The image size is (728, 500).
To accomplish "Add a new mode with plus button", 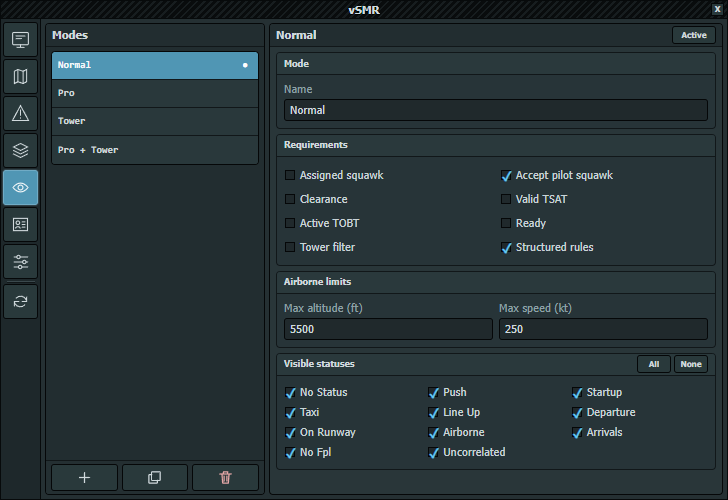I will tap(84, 477).
